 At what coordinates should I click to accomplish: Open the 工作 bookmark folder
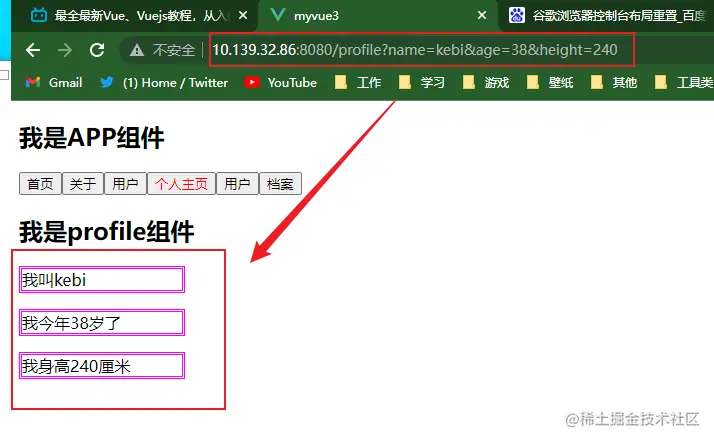[x=358, y=82]
